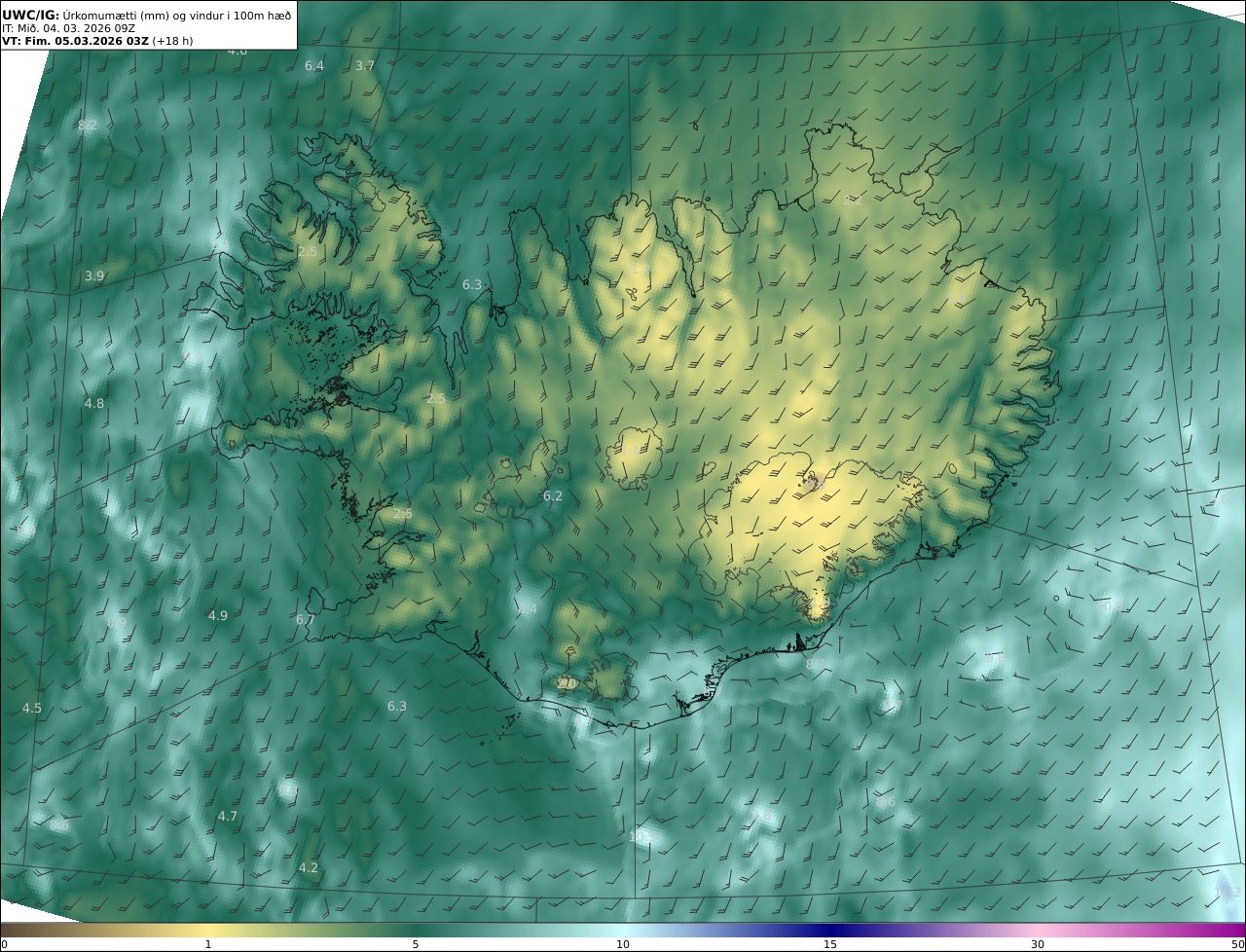The image size is (1246, 952).
Task: Click the 30 tick on the color scale
Action: 1038,944
